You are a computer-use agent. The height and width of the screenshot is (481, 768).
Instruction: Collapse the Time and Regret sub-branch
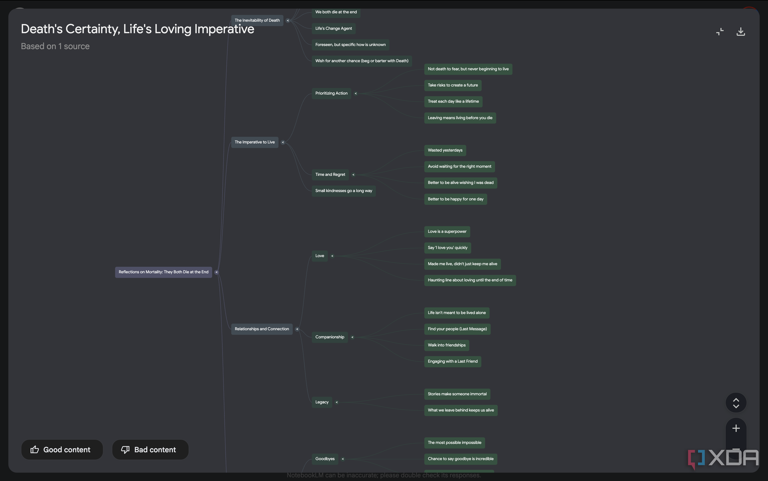[352, 174]
